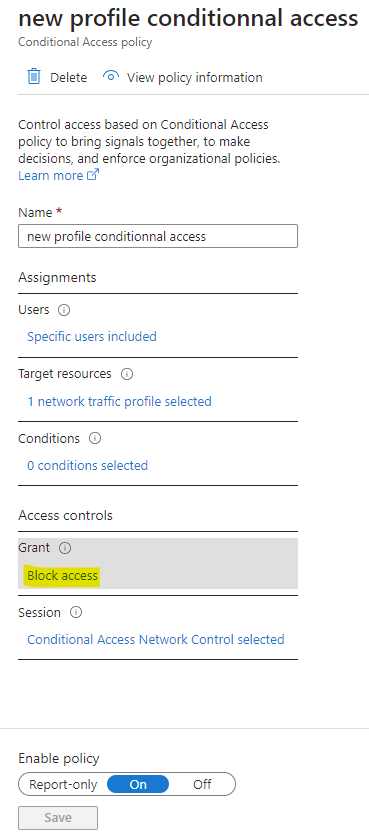This screenshot has height=833, width=369.
Task: Turn Enable policy Off
Action: [x=202, y=784]
